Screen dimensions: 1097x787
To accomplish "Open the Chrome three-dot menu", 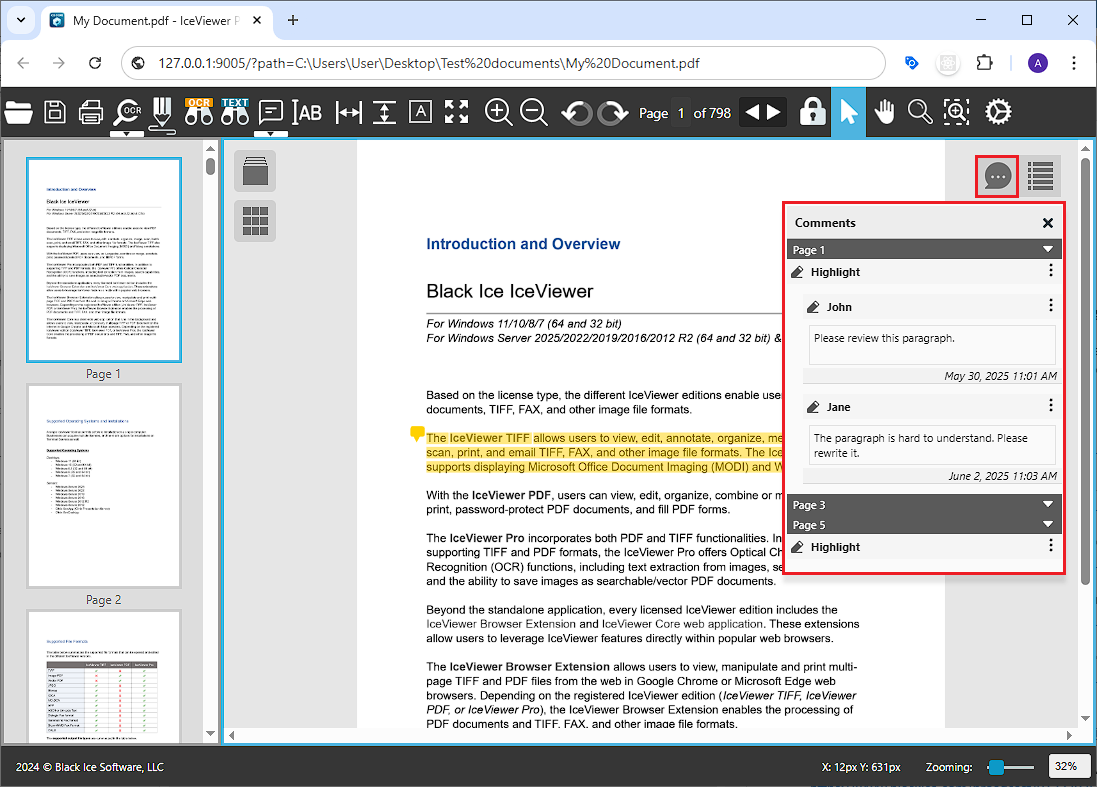I will (x=1073, y=63).
